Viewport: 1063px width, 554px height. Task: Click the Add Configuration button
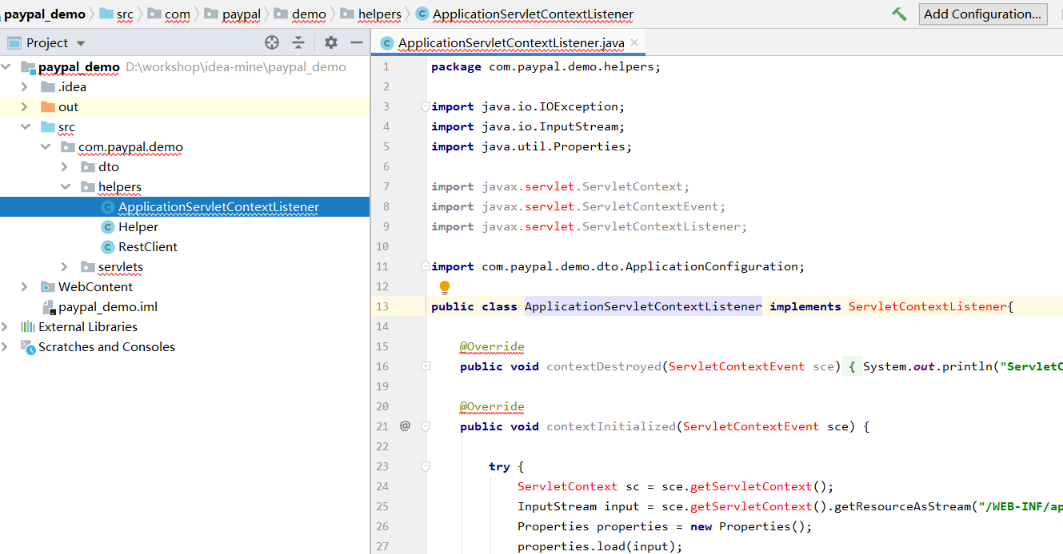[982, 14]
